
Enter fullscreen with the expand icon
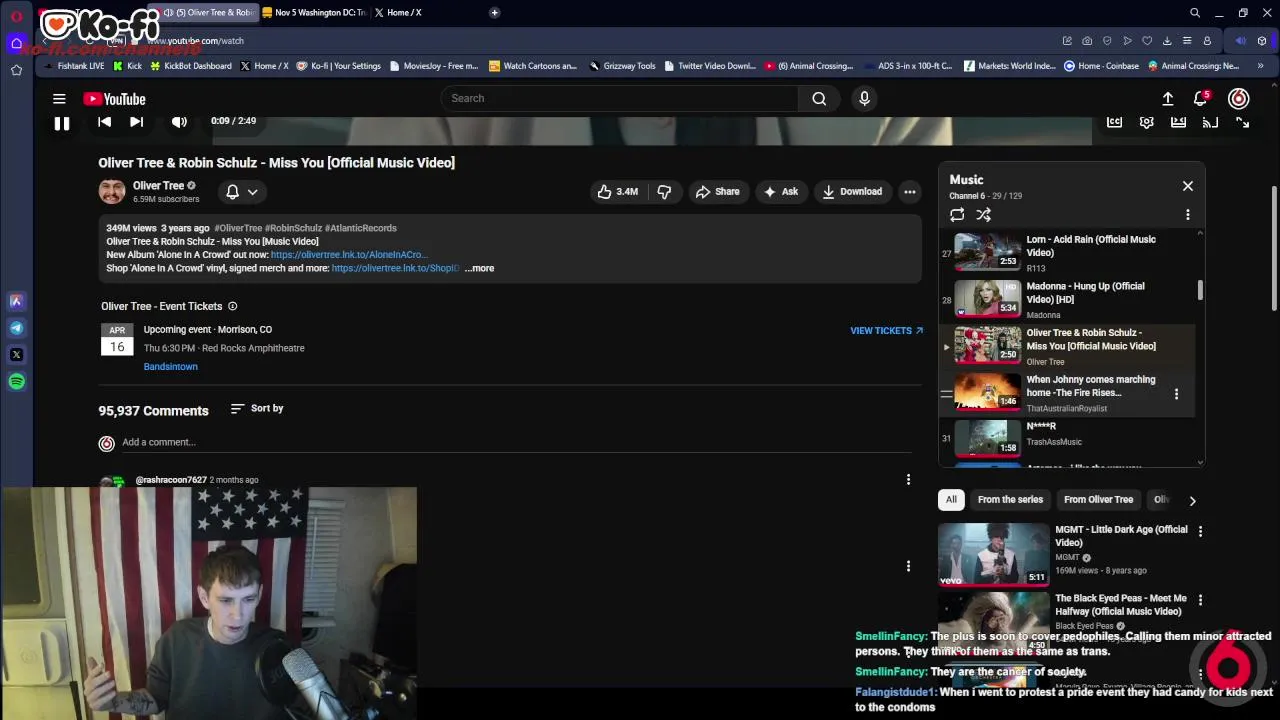(1243, 122)
